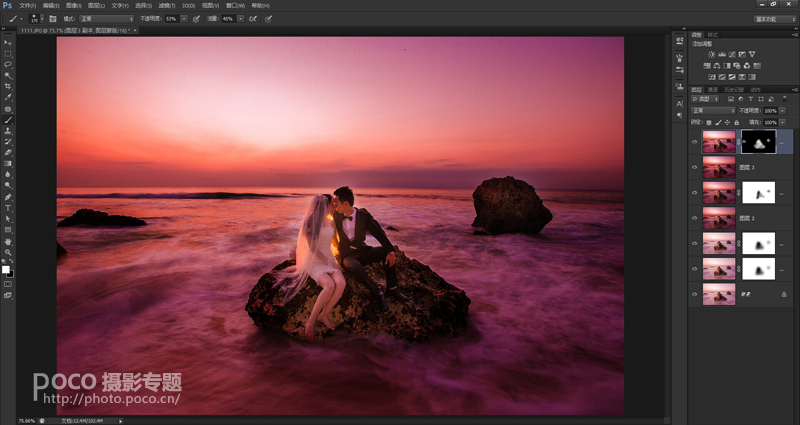
Task: Select the Magic Wand tool
Action: pyautogui.click(x=8, y=76)
